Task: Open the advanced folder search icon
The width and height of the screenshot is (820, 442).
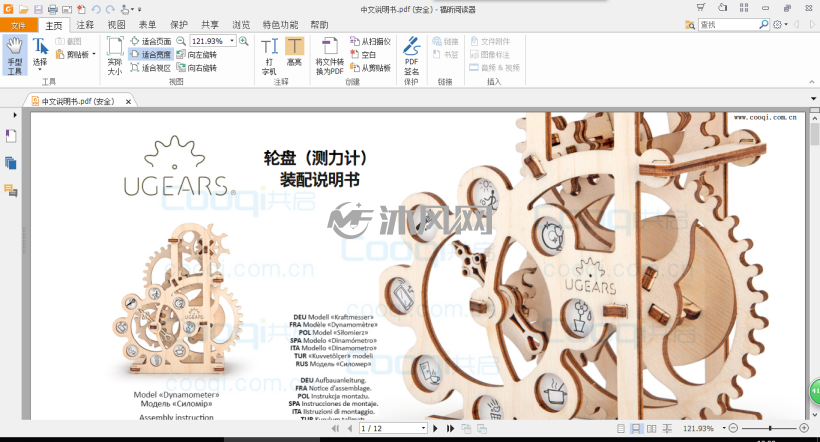Action: [x=690, y=25]
